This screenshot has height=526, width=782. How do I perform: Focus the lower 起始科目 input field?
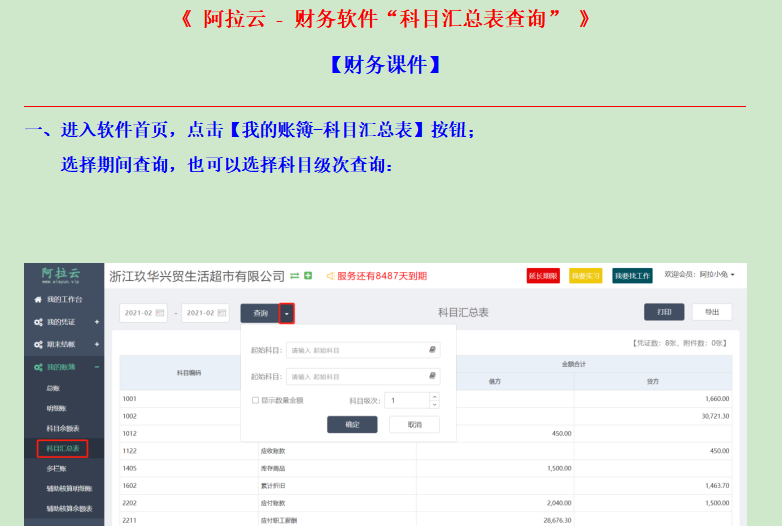coord(363,376)
